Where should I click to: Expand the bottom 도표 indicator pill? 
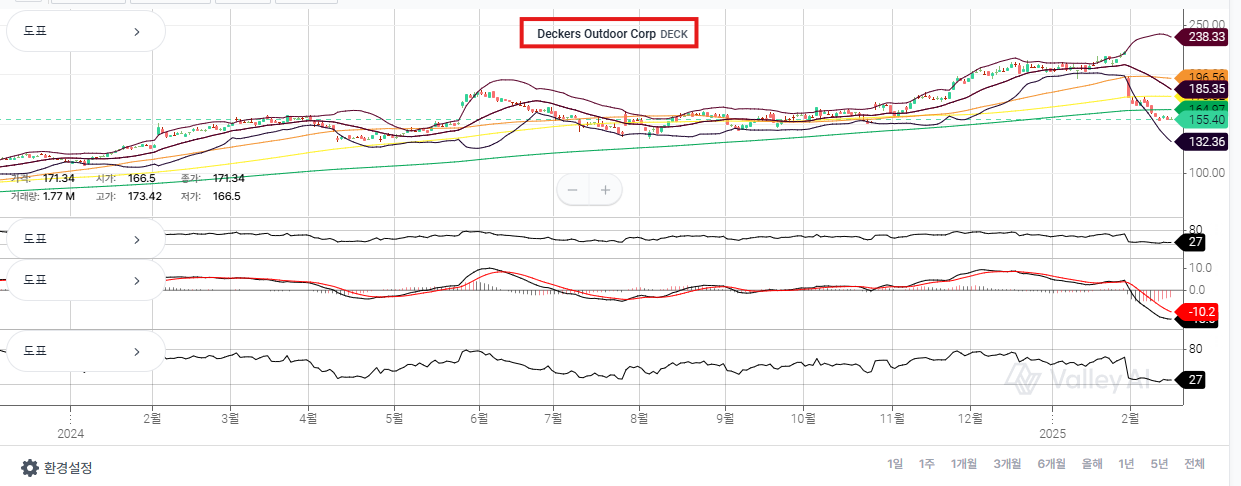click(x=85, y=351)
